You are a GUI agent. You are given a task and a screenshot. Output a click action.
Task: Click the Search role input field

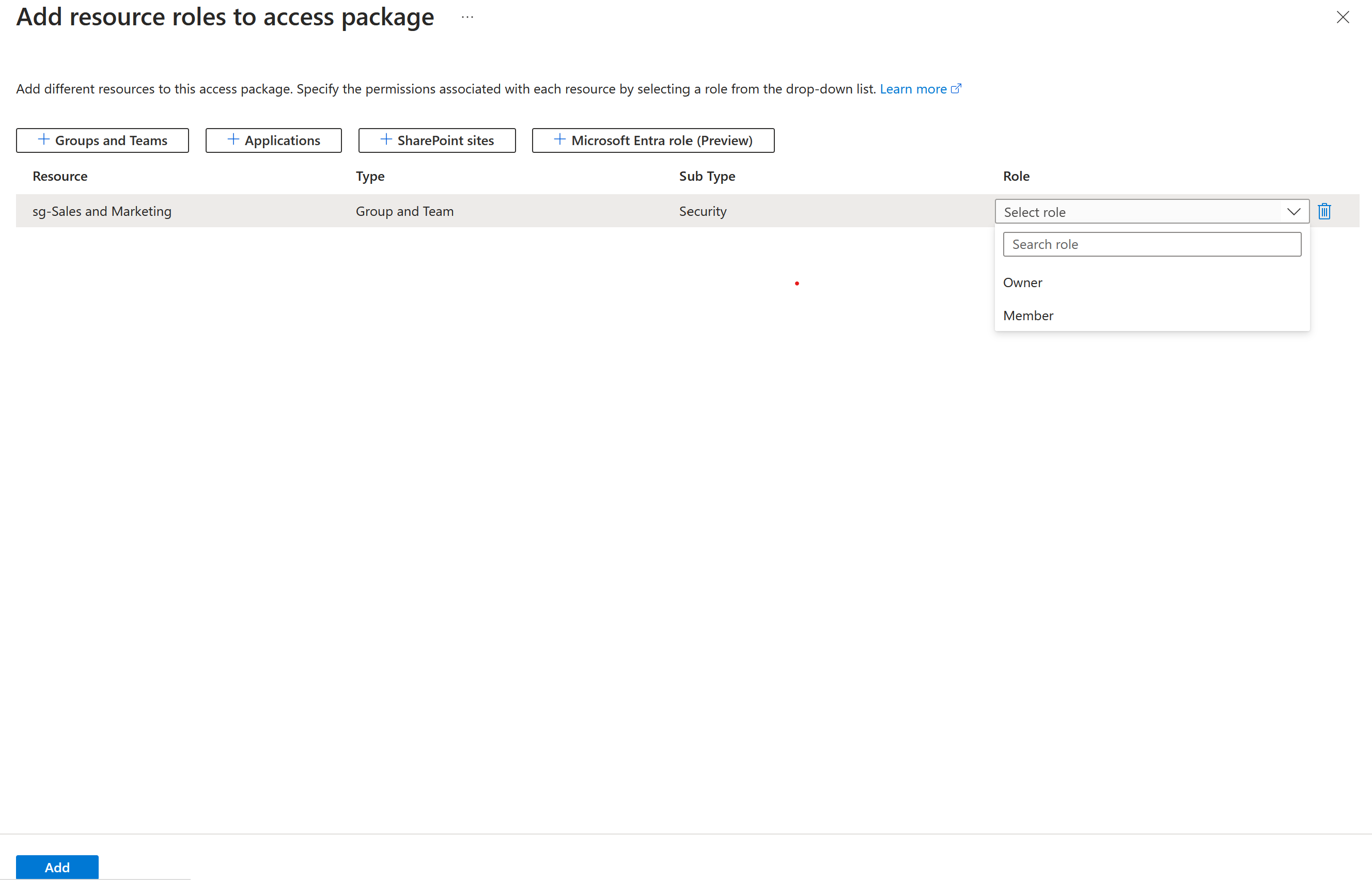pos(1153,244)
